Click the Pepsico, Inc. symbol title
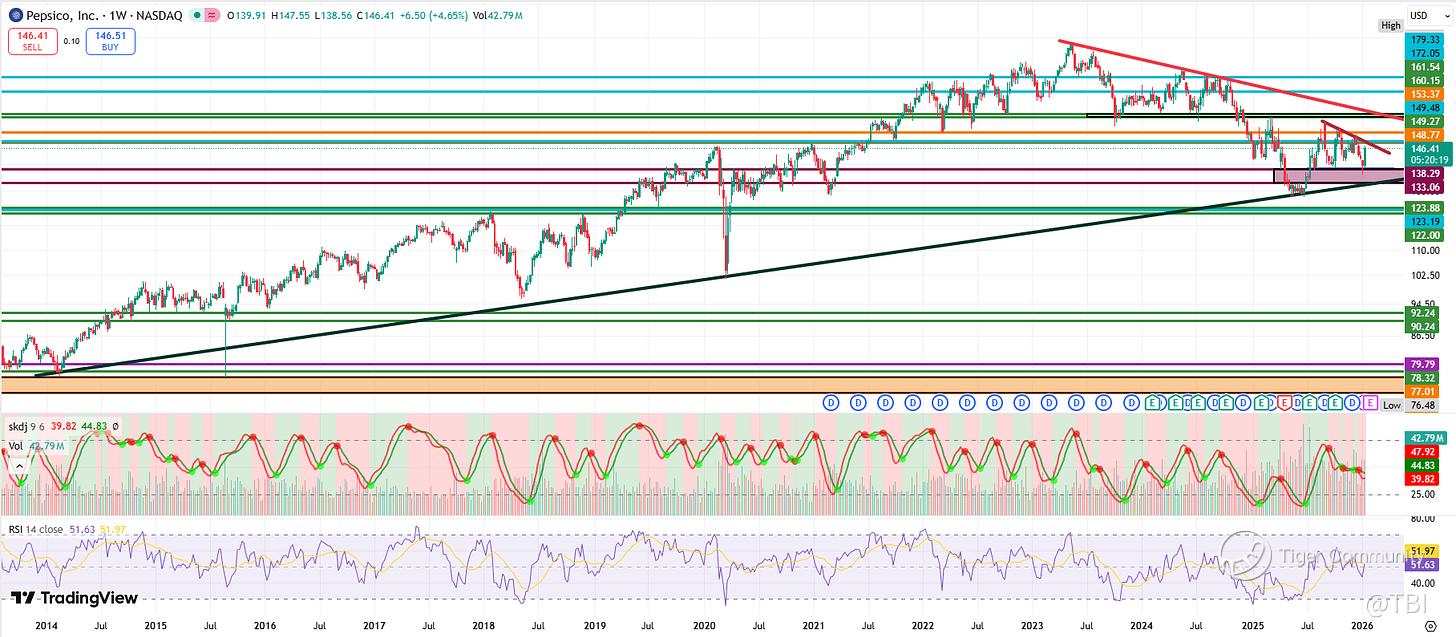This screenshot has height=637, width=1456. pyautogui.click(x=62, y=15)
